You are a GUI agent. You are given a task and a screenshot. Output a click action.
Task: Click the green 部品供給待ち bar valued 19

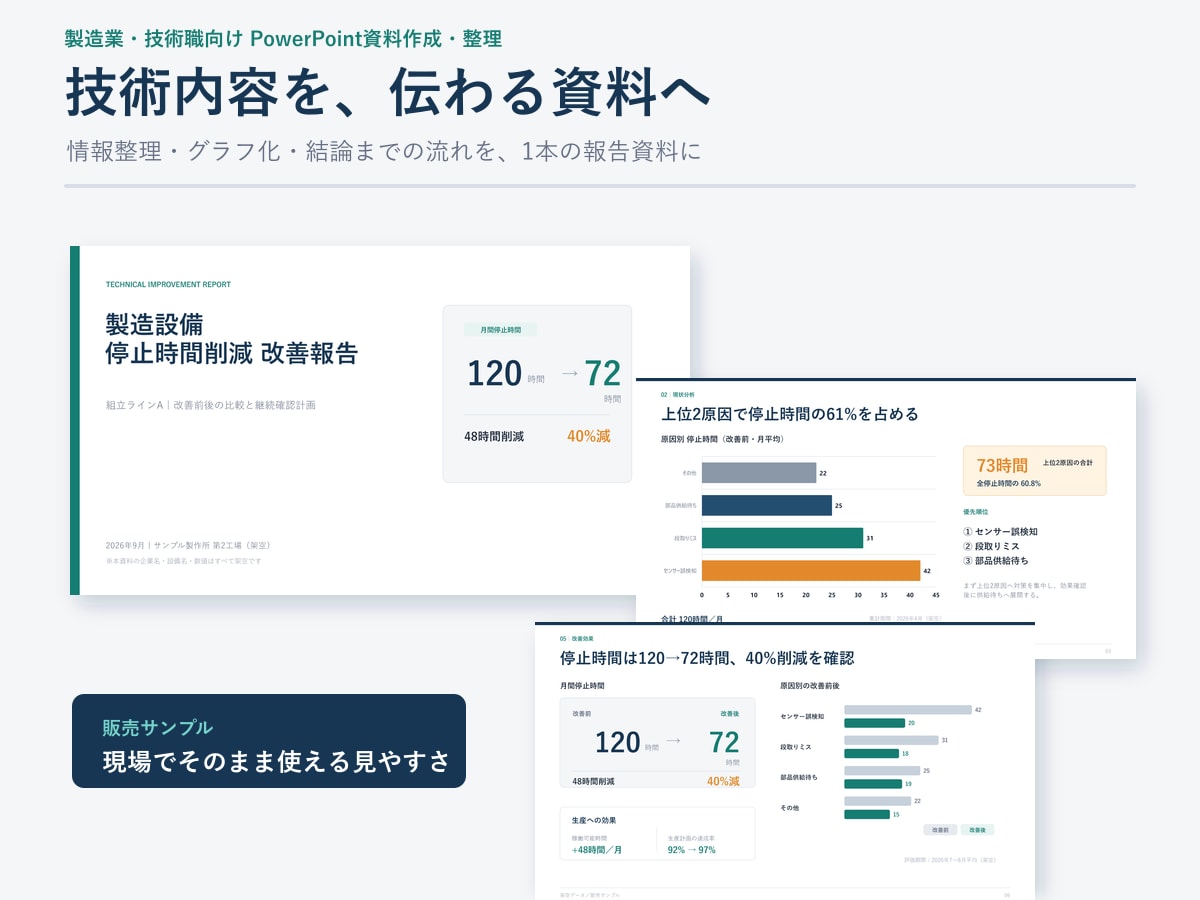coord(873,784)
